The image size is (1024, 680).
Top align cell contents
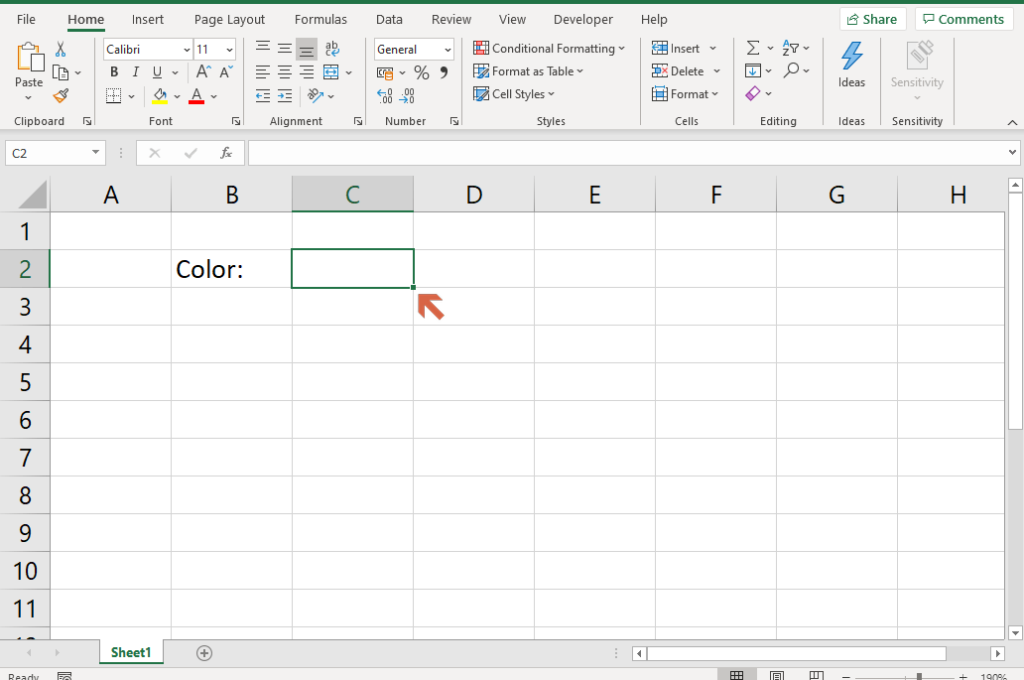263,48
